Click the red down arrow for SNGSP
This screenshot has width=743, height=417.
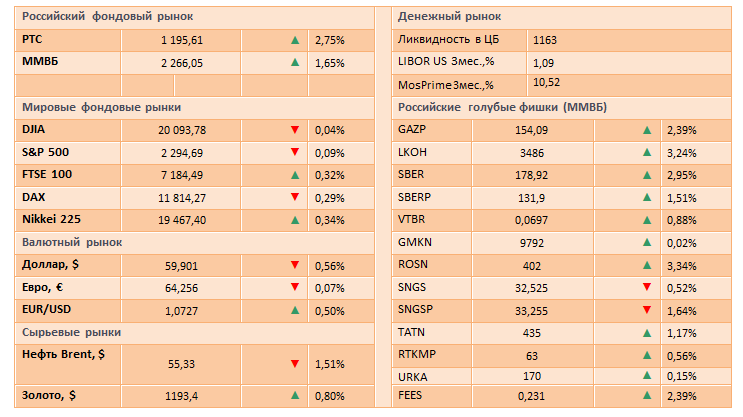pyautogui.click(x=647, y=310)
